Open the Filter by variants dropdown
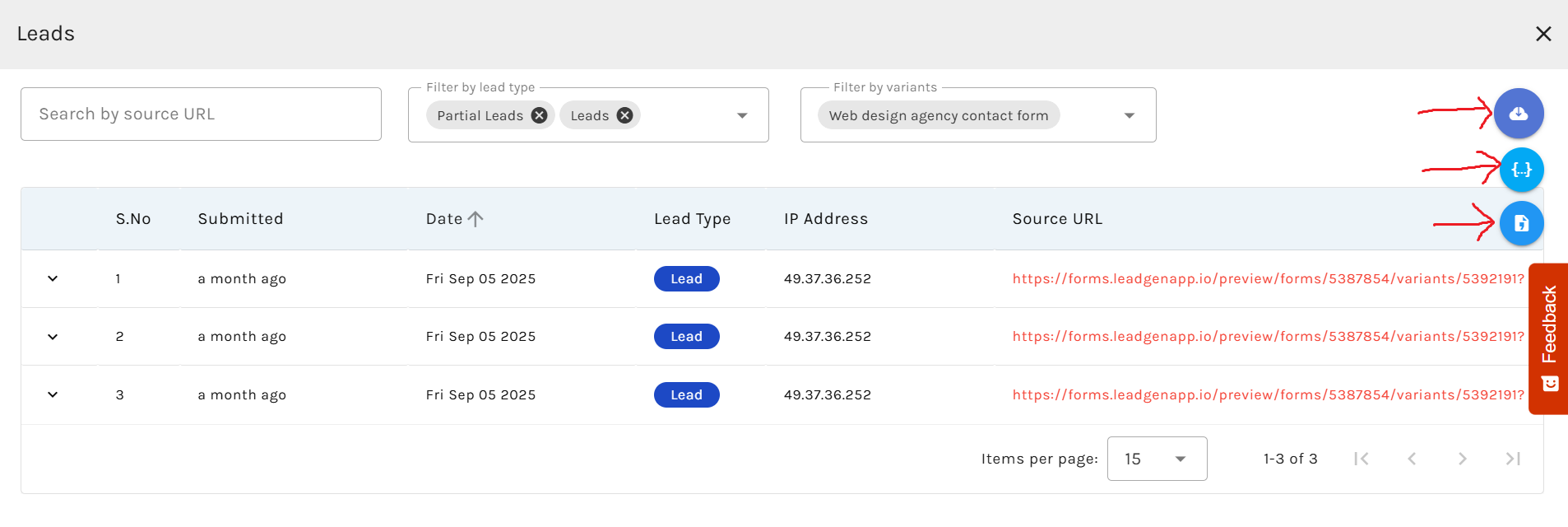This screenshot has width=1568, height=527. point(1129,115)
